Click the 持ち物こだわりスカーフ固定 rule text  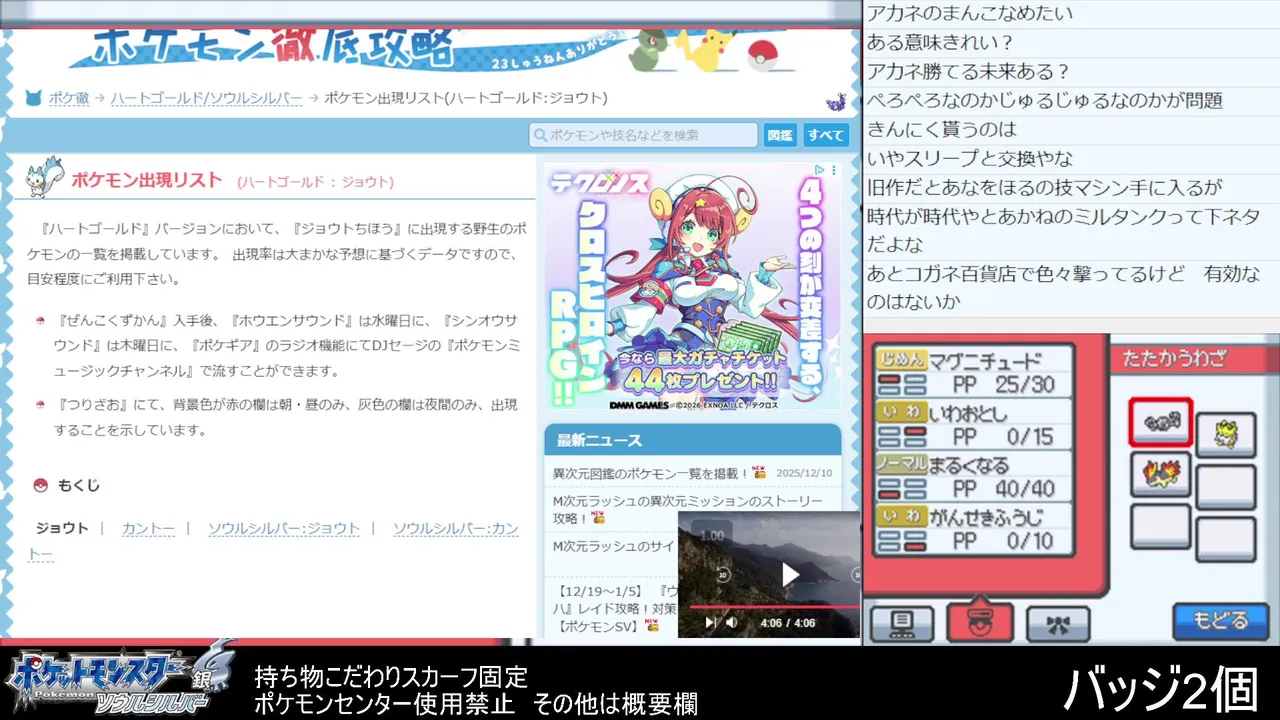tap(391, 677)
